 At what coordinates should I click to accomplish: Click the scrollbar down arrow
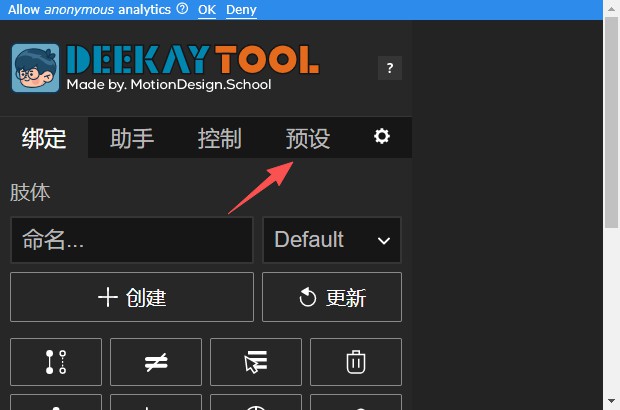tap(611, 401)
